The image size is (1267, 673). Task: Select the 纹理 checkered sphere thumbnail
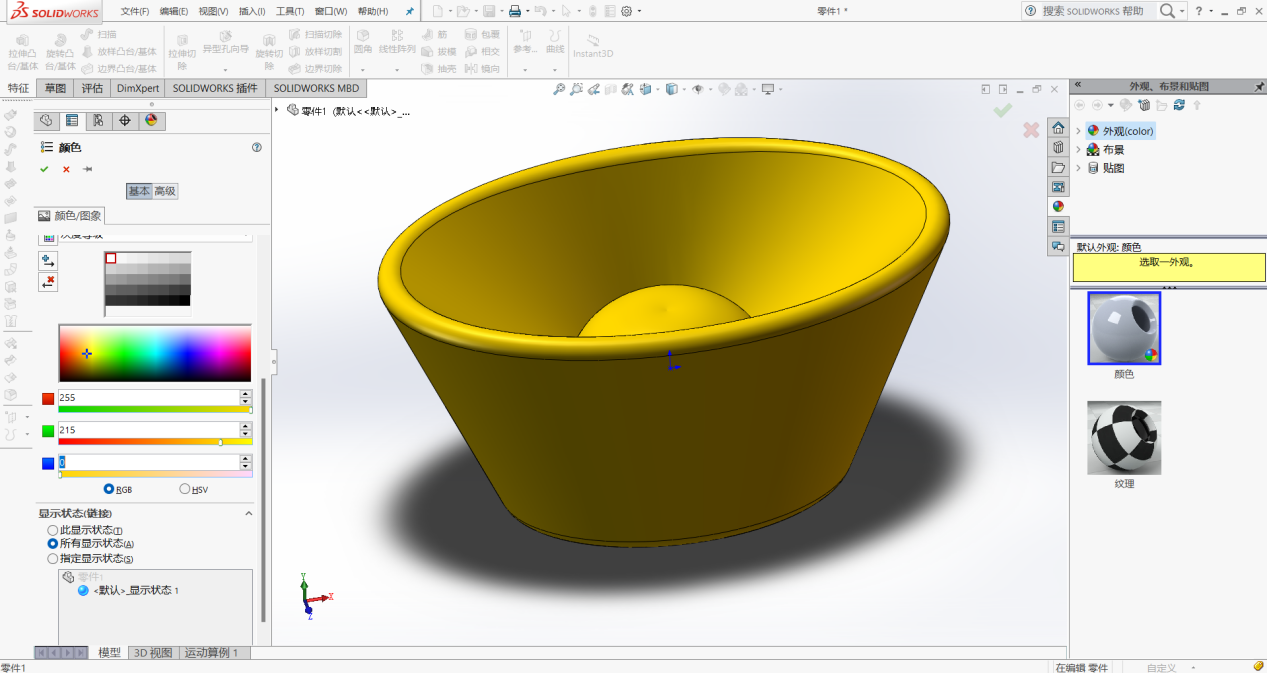1124,438
